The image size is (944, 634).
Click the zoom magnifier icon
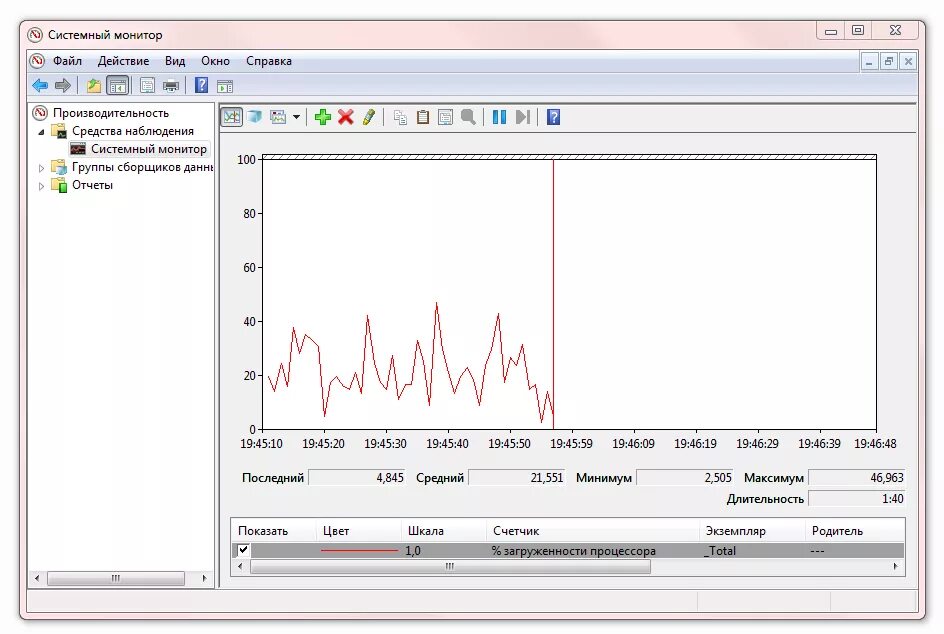(468, 117)
